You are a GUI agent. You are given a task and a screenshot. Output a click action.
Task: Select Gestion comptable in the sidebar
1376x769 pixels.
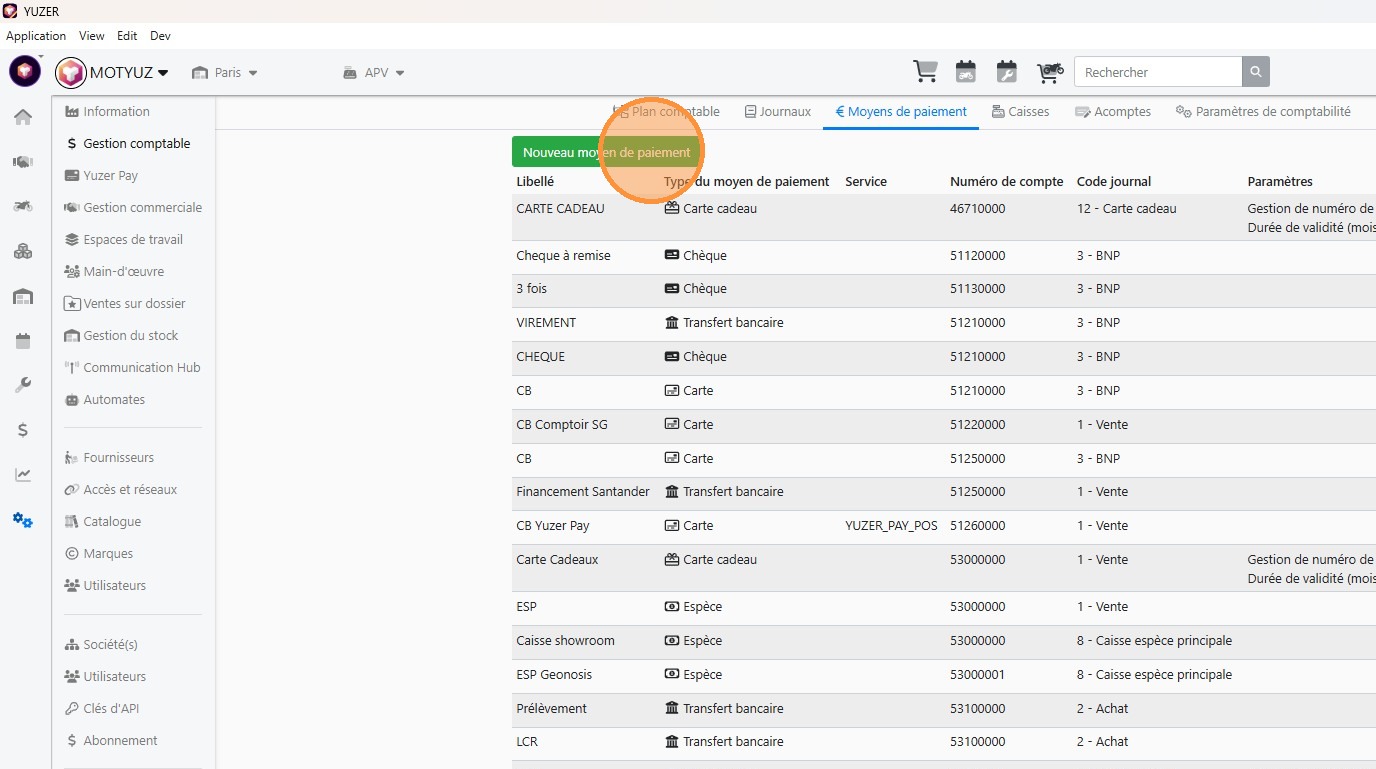click(127, 144)
